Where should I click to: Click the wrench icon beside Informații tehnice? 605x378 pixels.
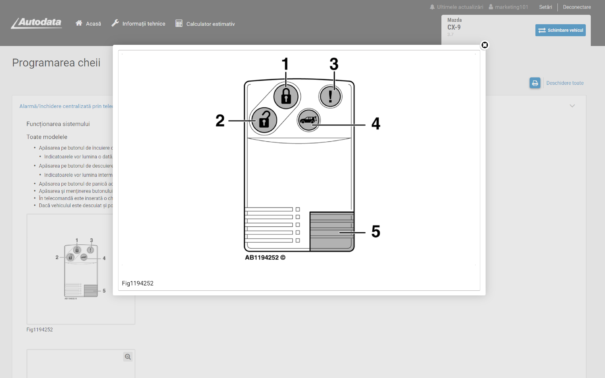[x=115, y=23]
